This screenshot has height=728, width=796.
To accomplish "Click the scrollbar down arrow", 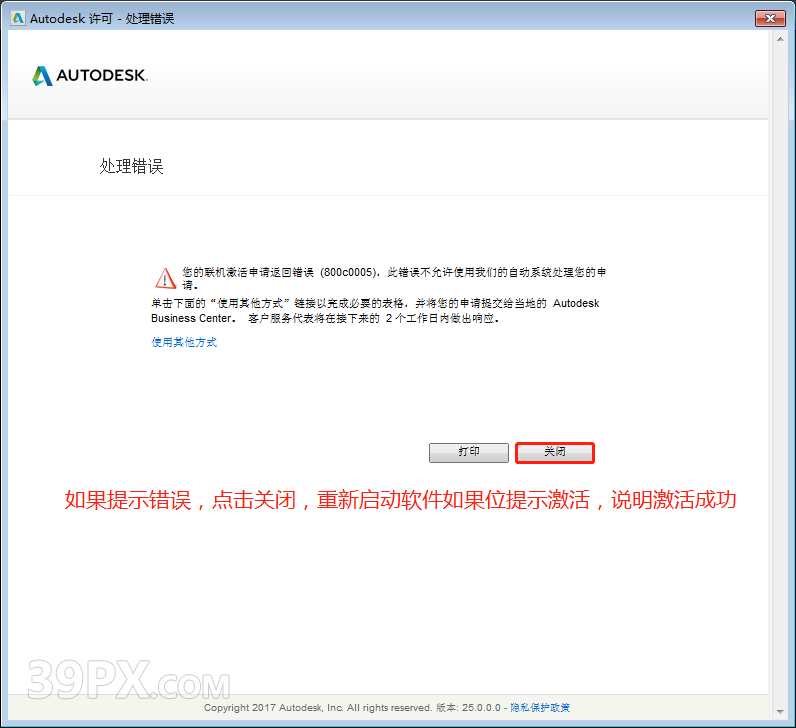I will click(780, 712).
